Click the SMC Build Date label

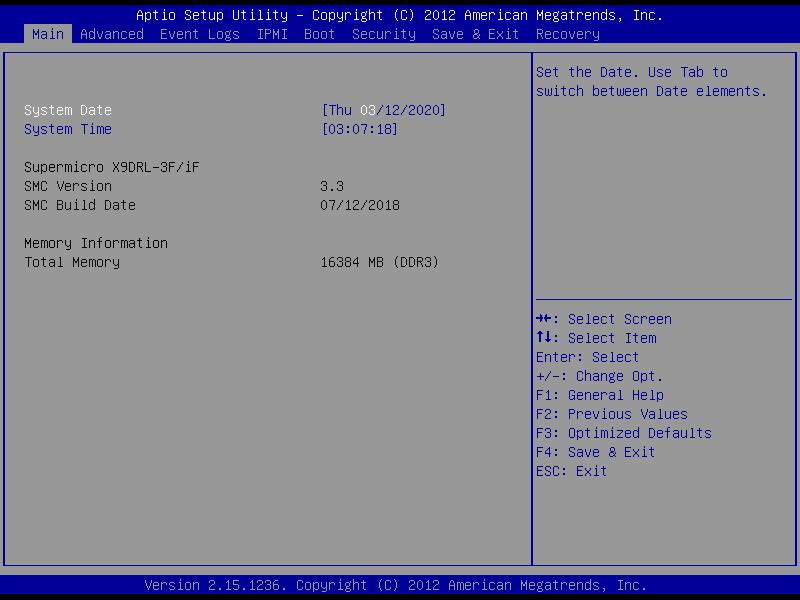tap(80, 205)
